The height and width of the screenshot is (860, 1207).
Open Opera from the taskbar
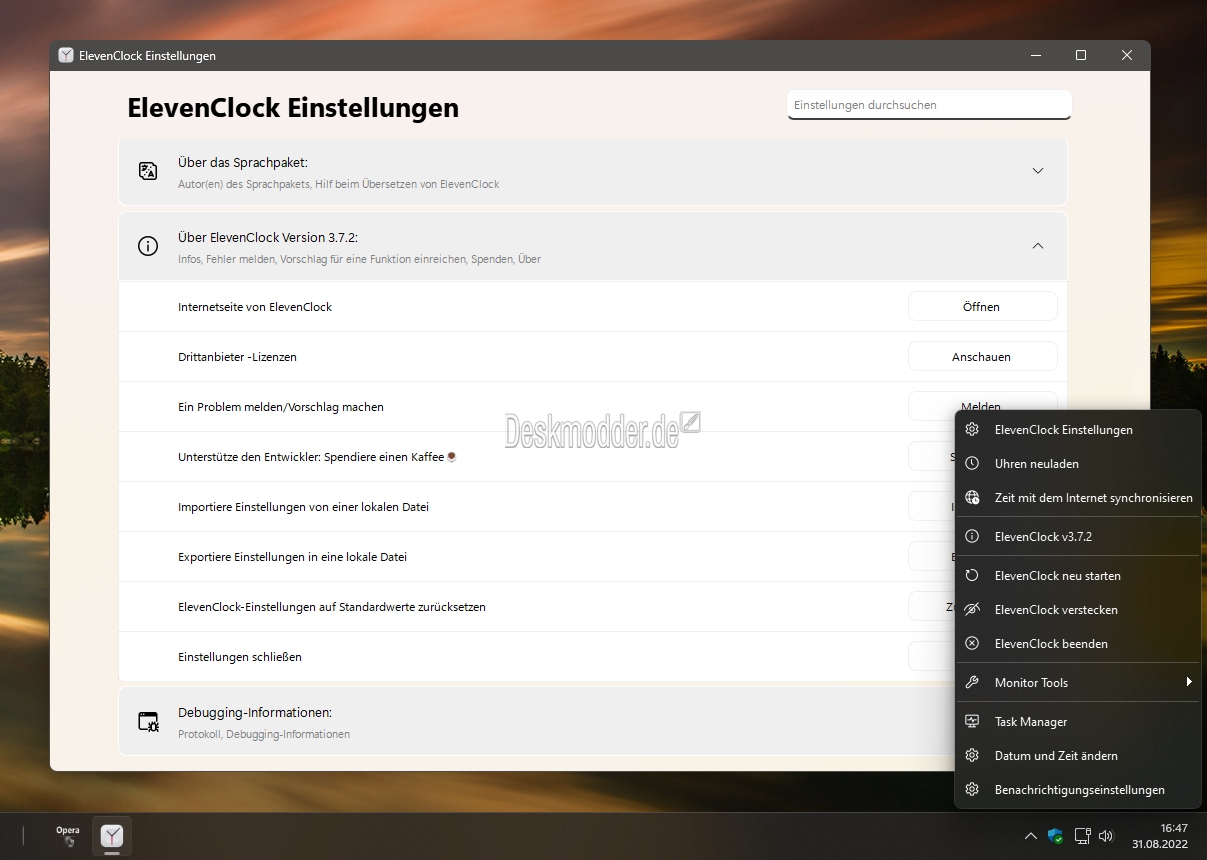[68, 836]
